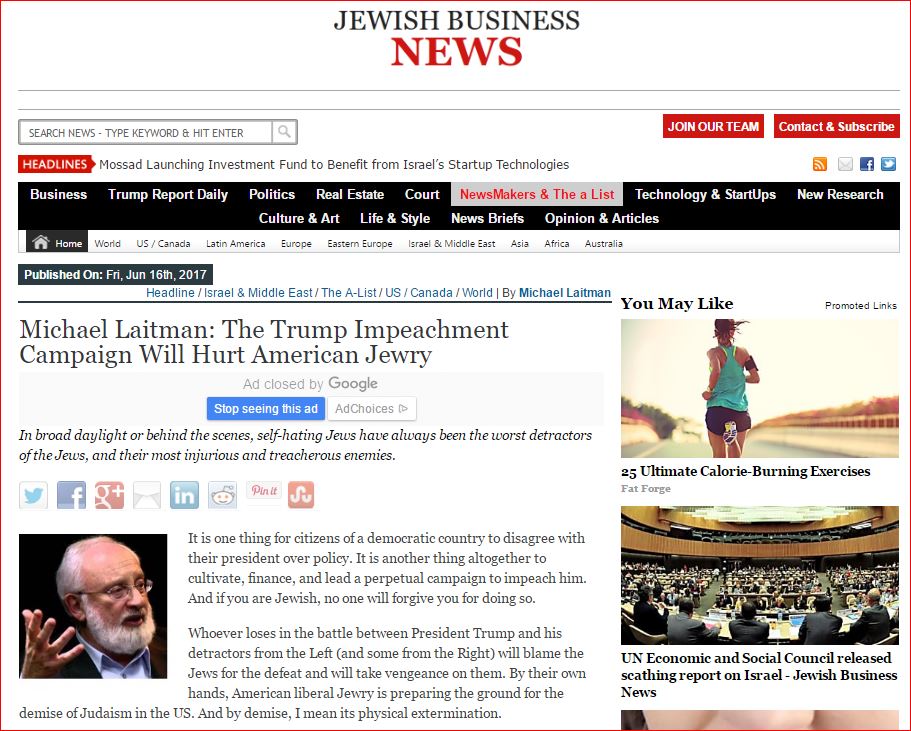Screen dimensions: 911x731
Task: Open the 25 Ultimate Calorie-Burning Exercises thumbnail
Action: point(760,389)
